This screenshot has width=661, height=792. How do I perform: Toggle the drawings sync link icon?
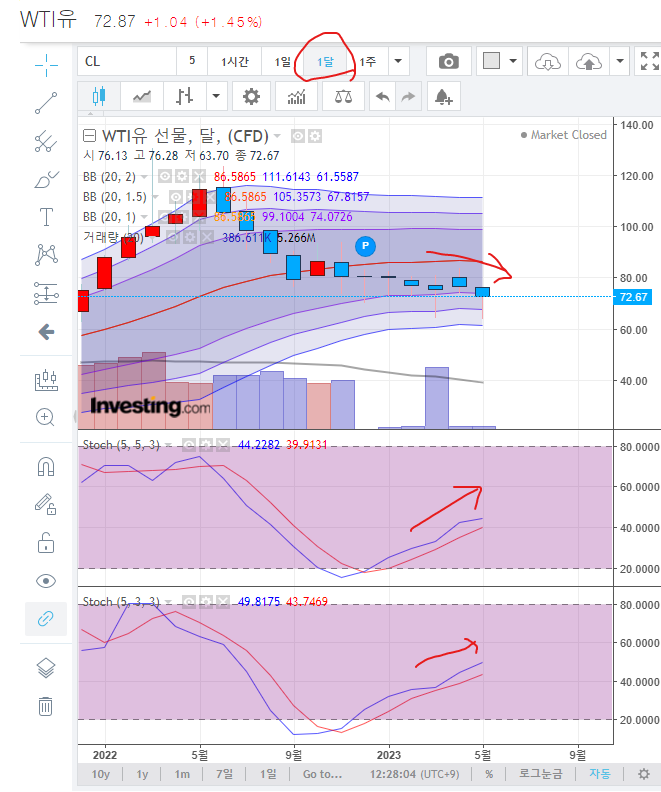pos(46,619)
